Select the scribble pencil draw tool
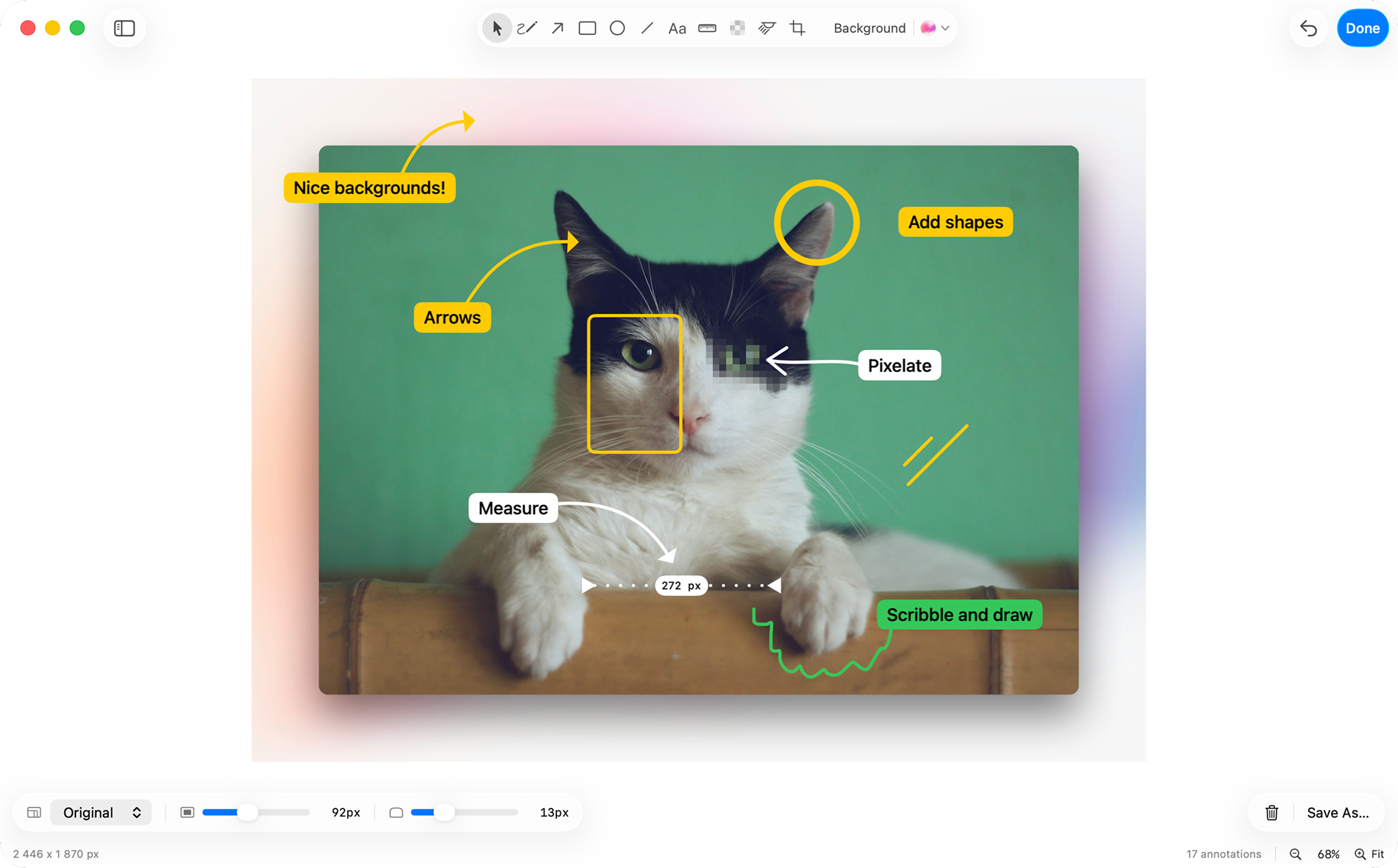The height and width of the screenshot is (868, 1398). click(x=527, y=28)
